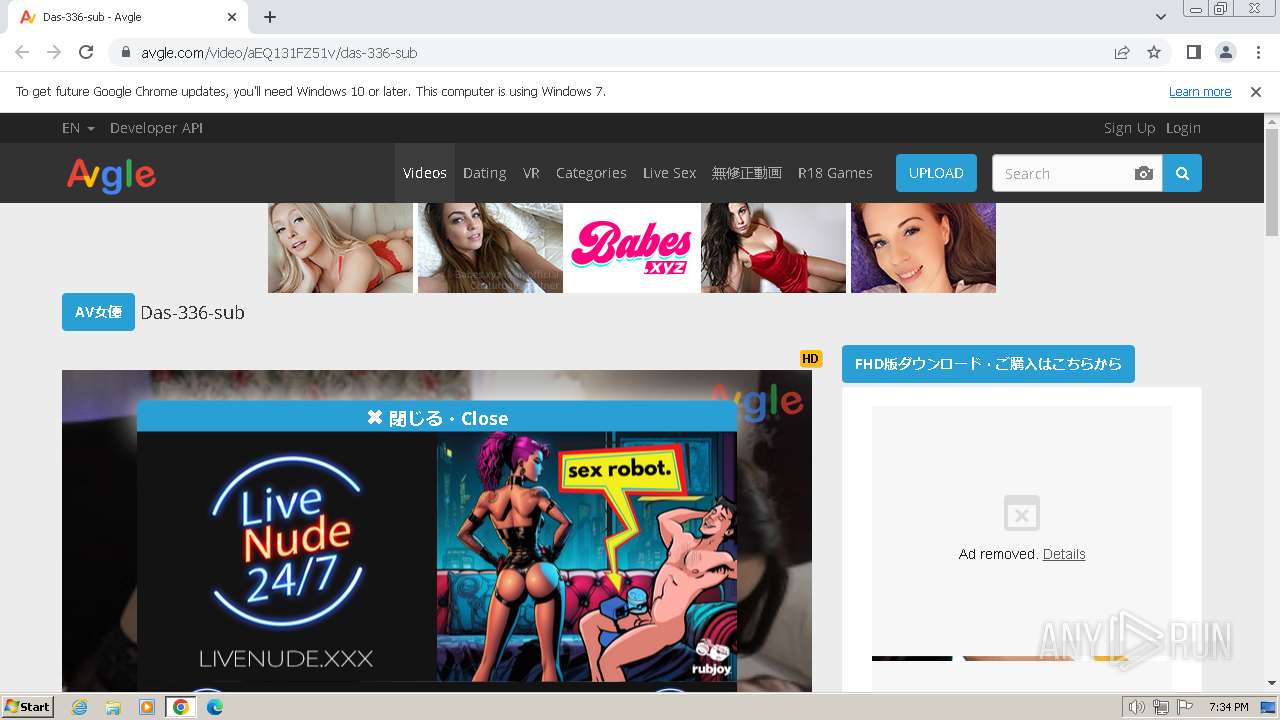Launch Microsoft Edge from the taskbar
Image resolution: width=1280 pixels, height=720 pixels.
pyautogui.click(x=214, y=707)
